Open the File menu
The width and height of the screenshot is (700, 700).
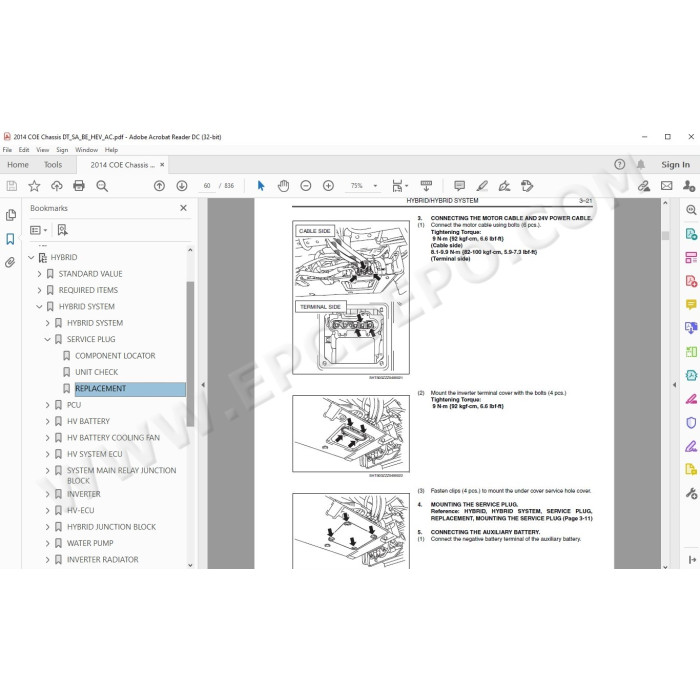pyautogui.click(x=7, y=150)
